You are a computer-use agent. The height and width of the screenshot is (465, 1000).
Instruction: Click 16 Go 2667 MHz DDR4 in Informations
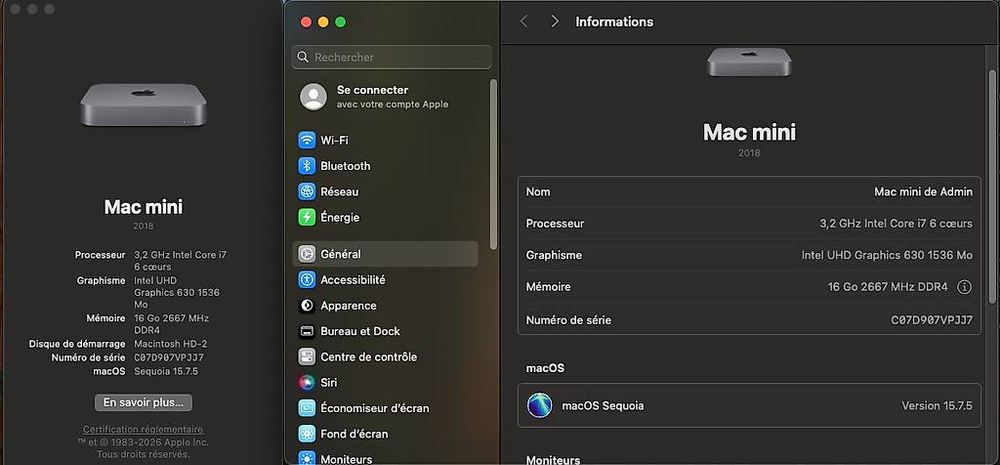click(887, 287)
